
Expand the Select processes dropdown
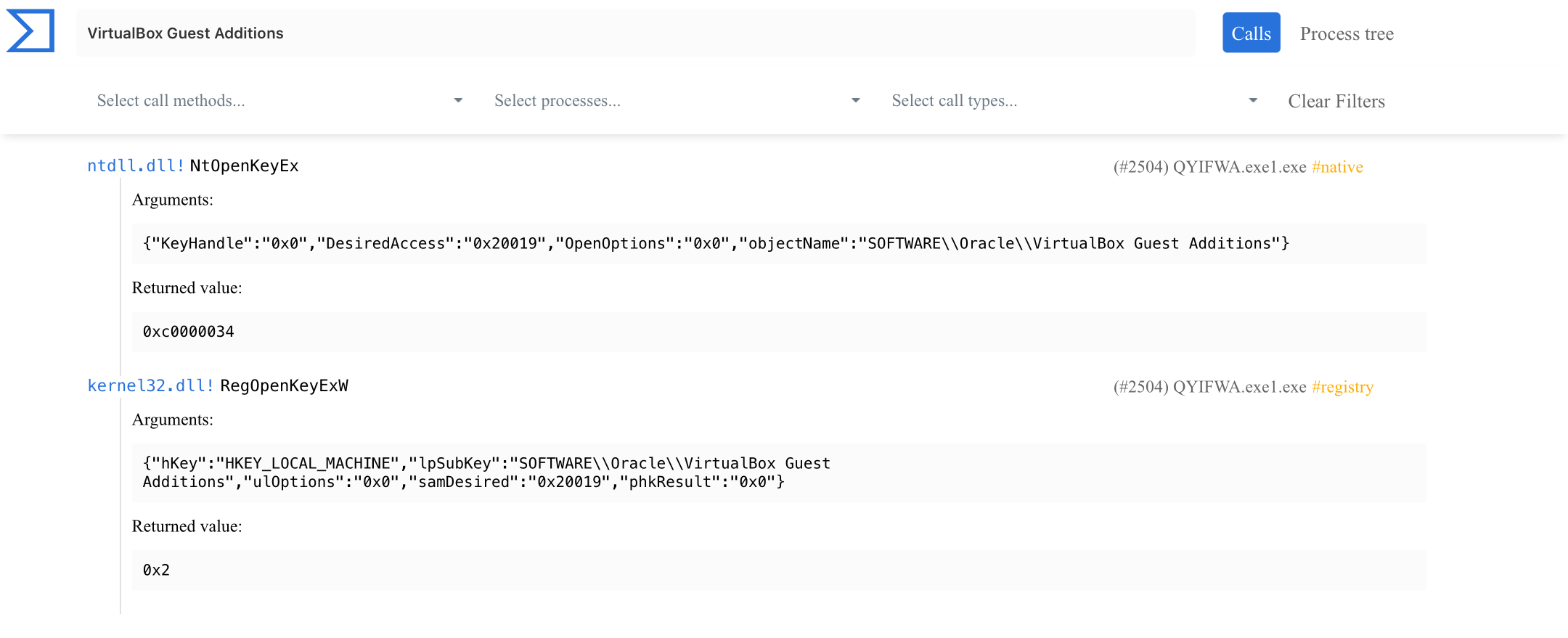point(666,101)
